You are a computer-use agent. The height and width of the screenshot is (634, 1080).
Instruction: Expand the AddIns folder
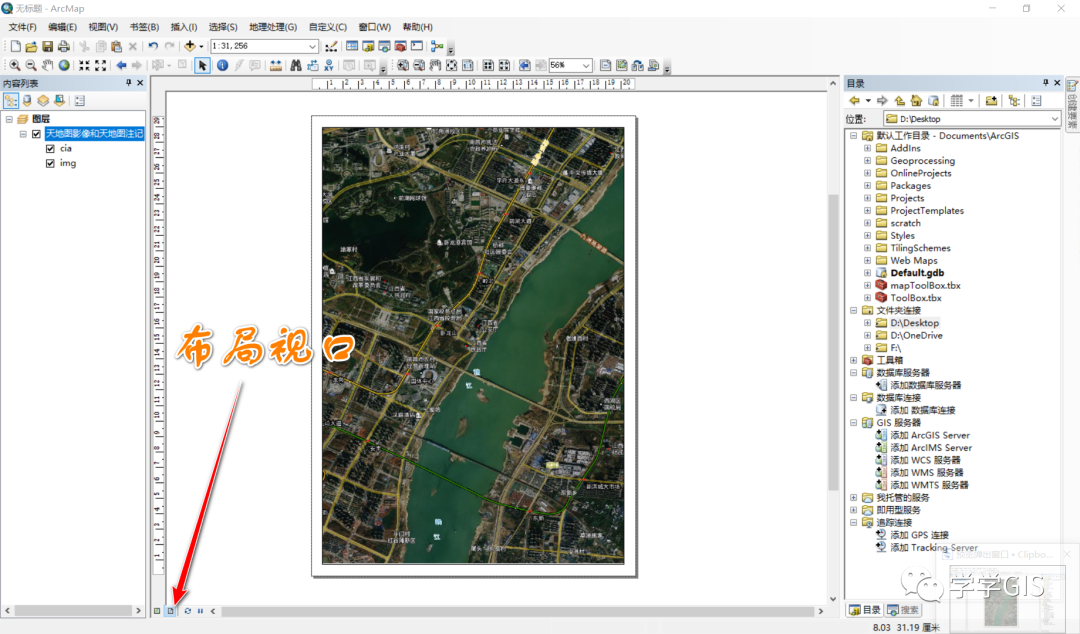(867, 148)
